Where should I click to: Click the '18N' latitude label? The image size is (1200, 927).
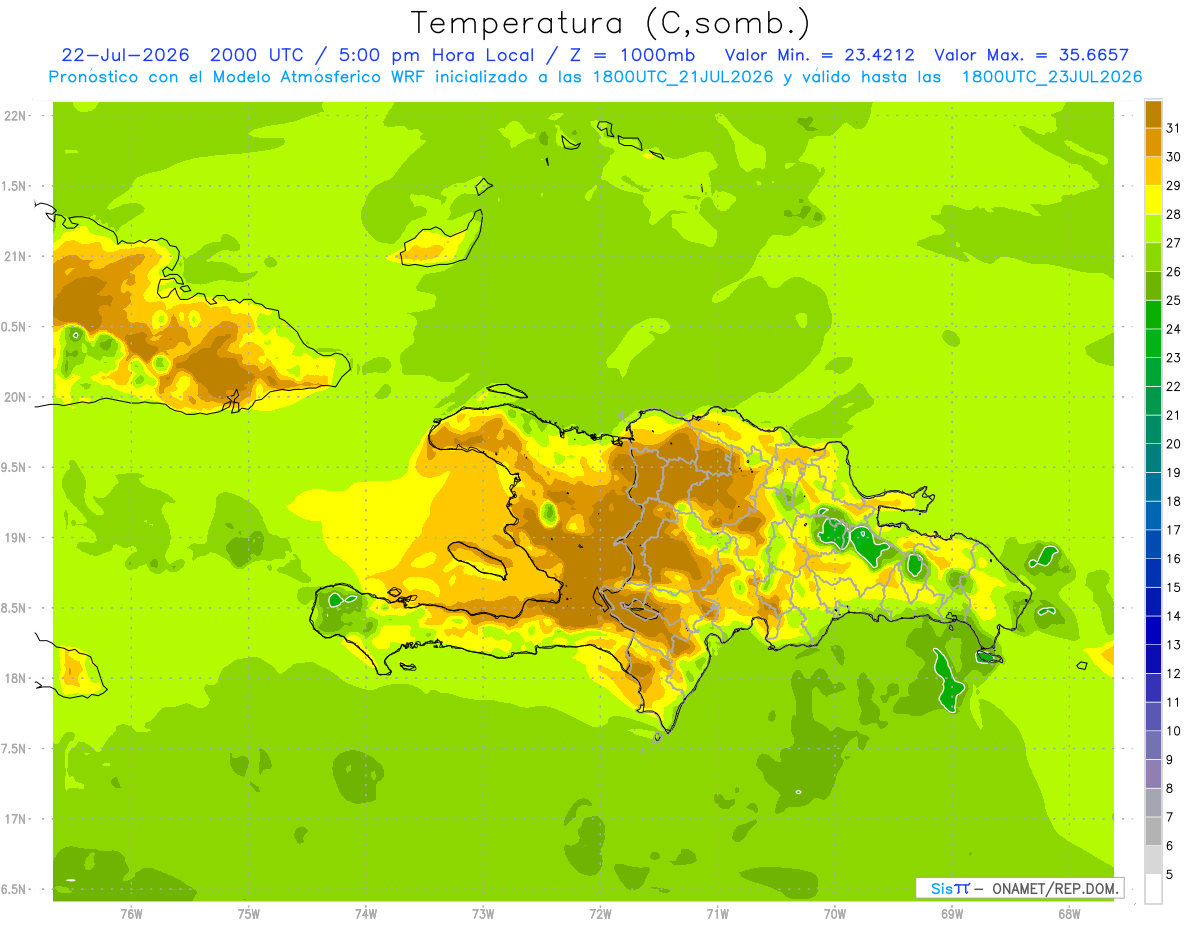tap(16, 678)
